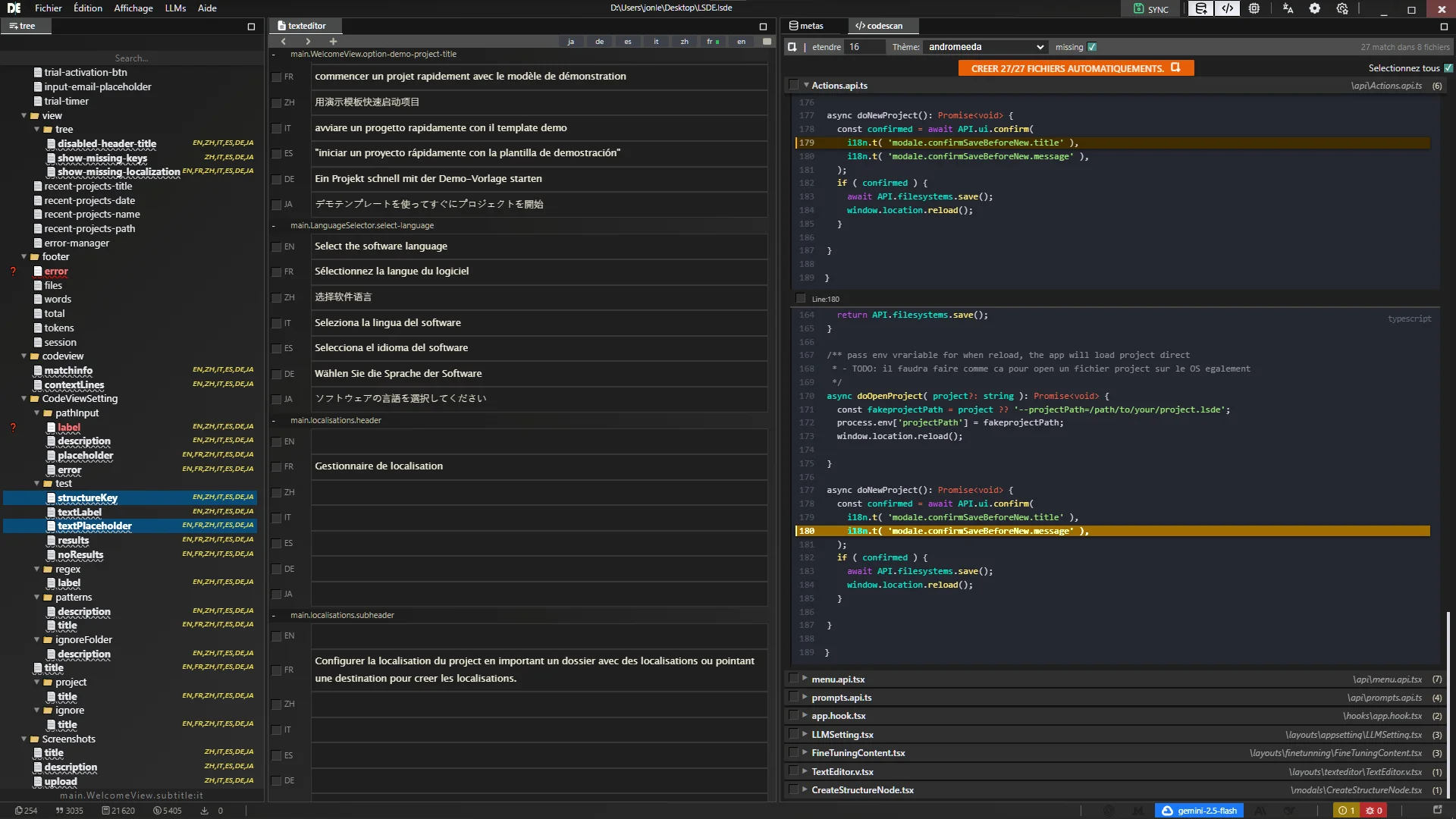
Task: Click the forward arrow in texteditor toolbar
Action: tap(308, 42)
